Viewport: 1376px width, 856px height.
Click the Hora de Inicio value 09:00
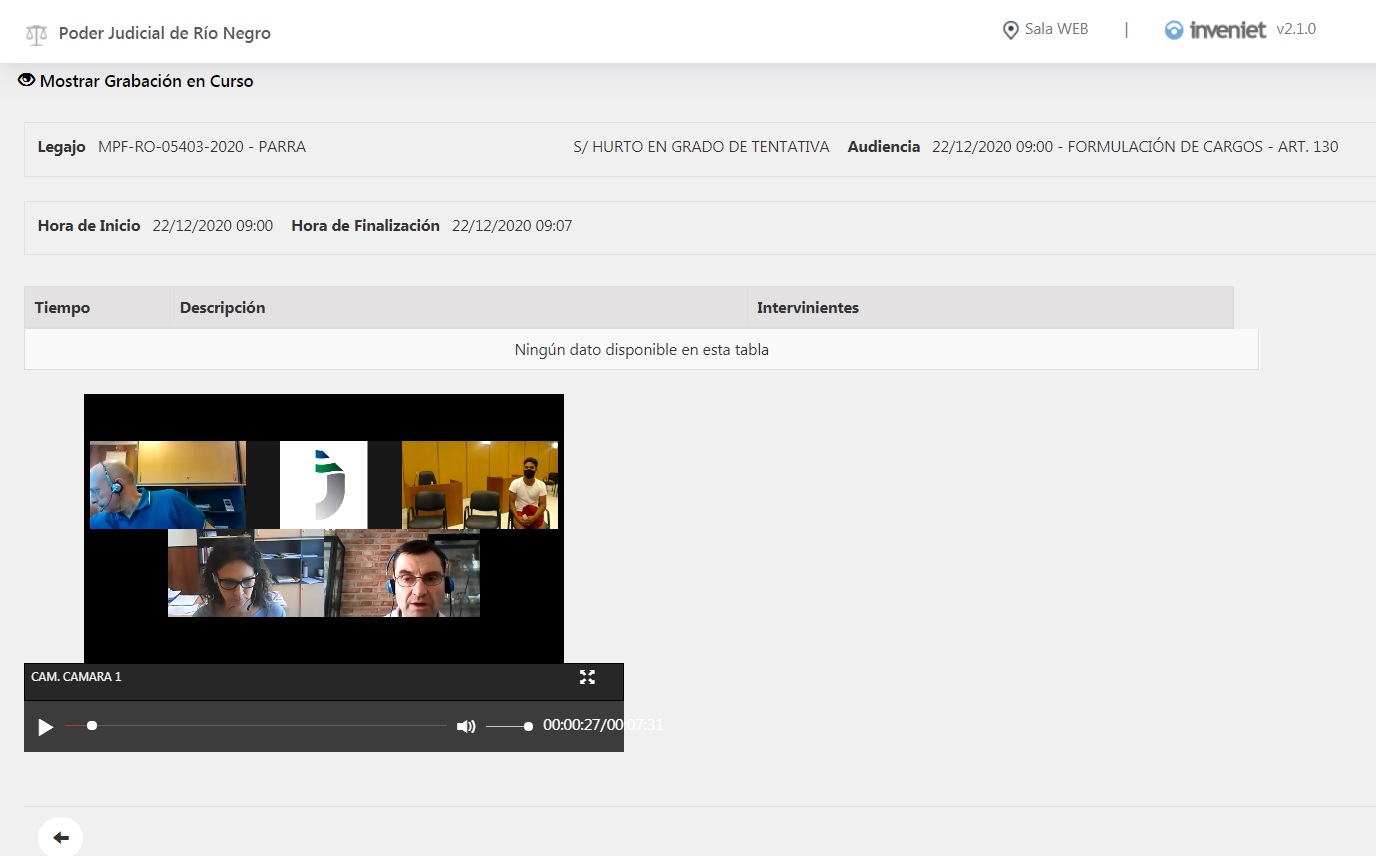pos(212,226)
